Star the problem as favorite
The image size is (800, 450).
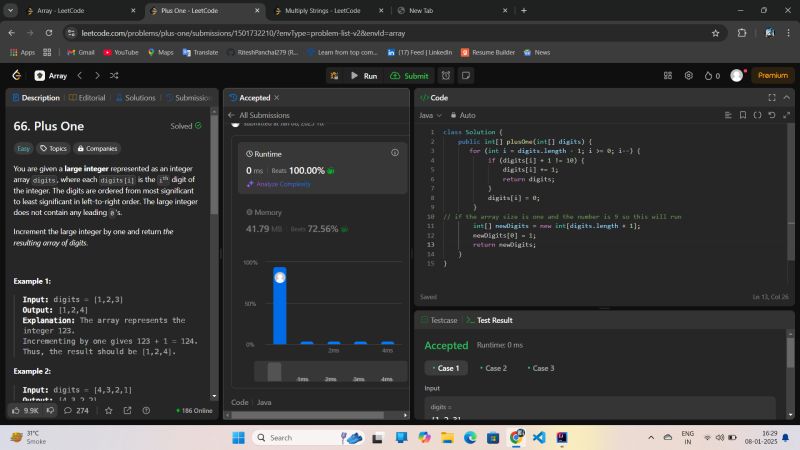coord(109,410)
